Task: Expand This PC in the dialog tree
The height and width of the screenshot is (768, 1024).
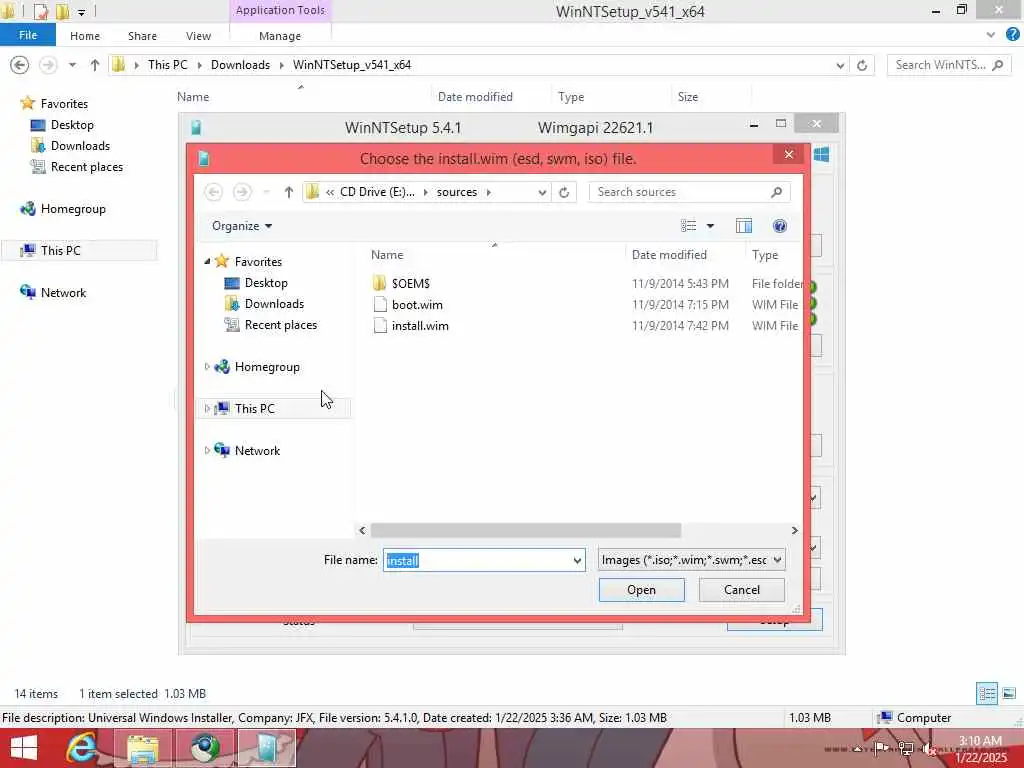Action: [x=207, y=409]
